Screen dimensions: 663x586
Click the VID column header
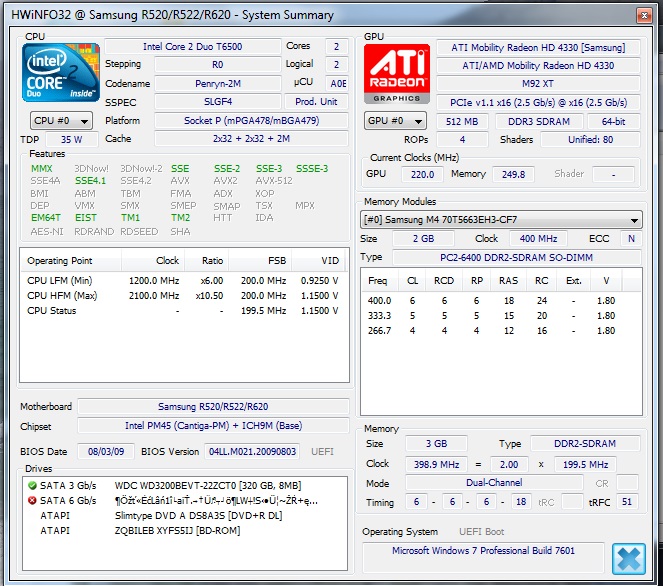318,260
